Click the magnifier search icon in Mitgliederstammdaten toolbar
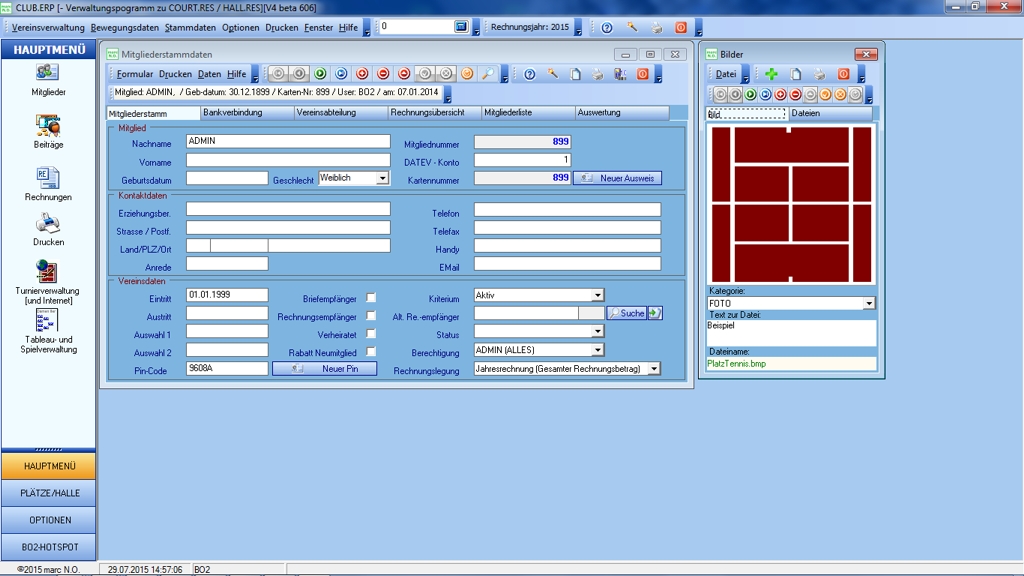The width and height of the screenshot is (1024, 576). [x=487, y=74]
